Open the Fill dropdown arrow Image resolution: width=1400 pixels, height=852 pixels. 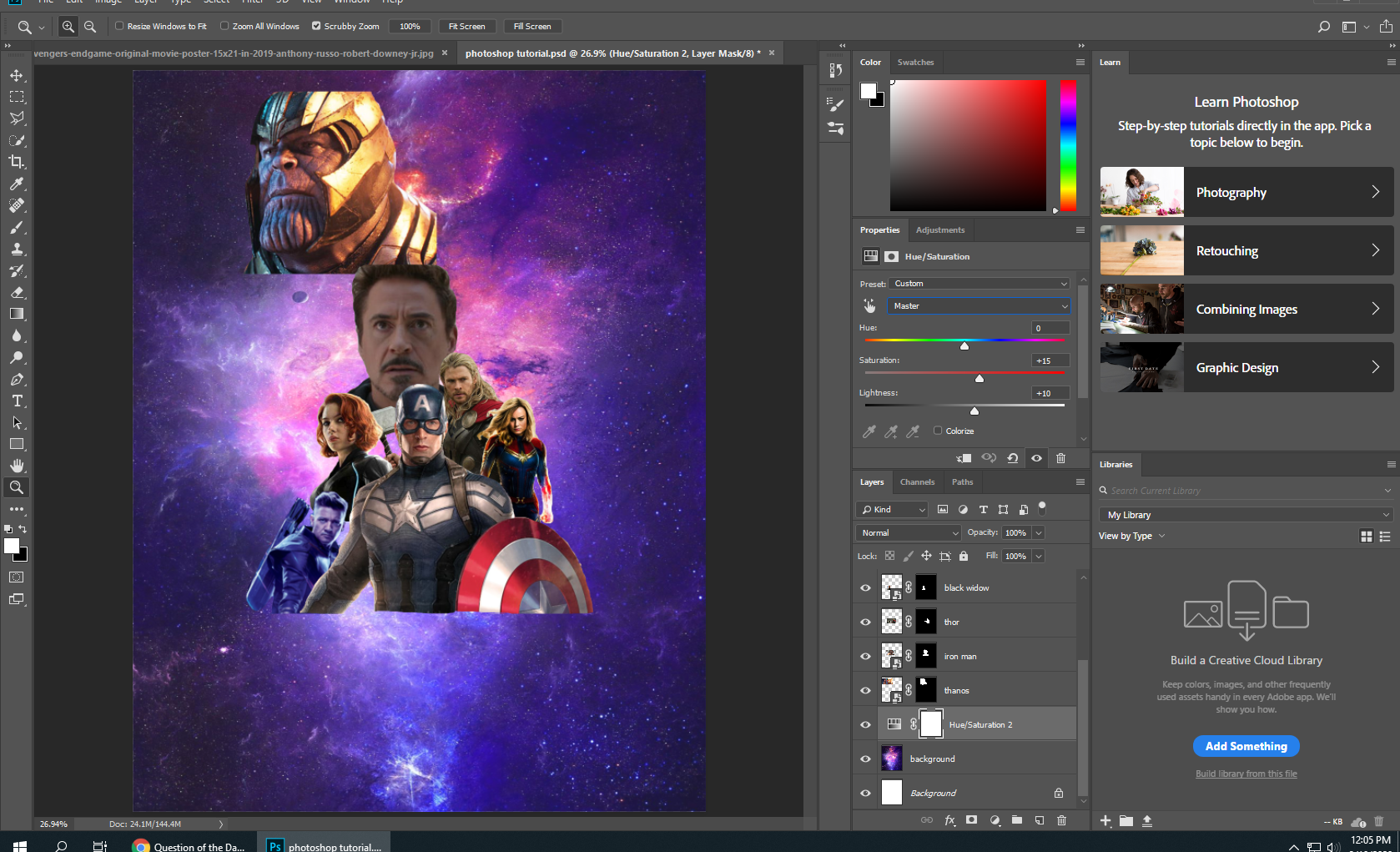click(1039, 556)
